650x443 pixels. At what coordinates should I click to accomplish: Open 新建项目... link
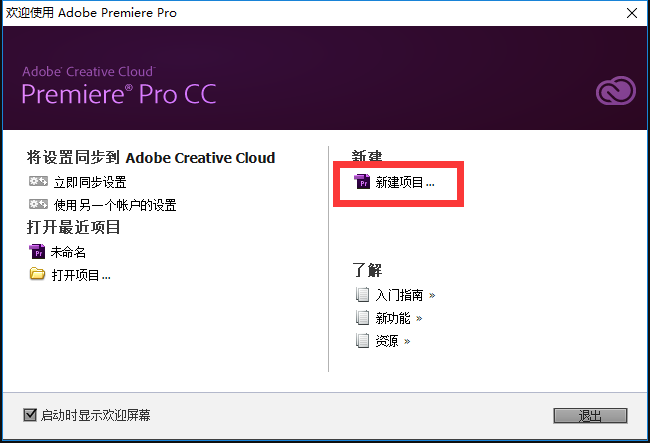point(405,182)
